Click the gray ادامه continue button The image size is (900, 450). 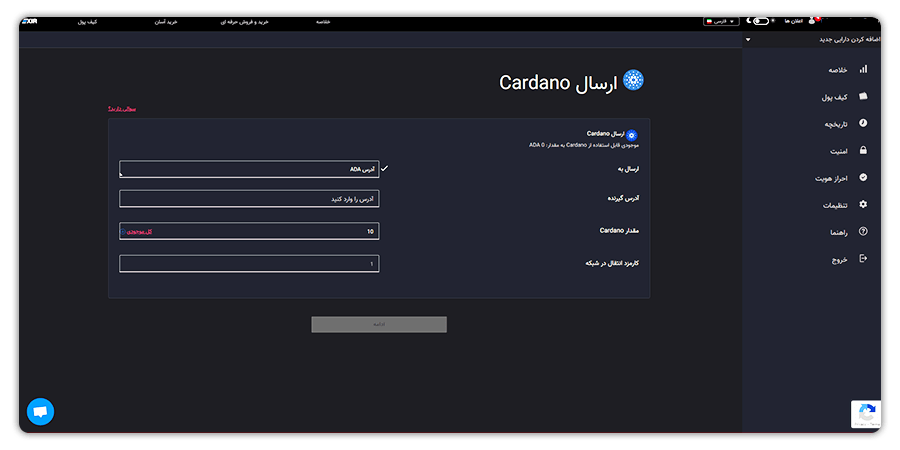[379, 324]
